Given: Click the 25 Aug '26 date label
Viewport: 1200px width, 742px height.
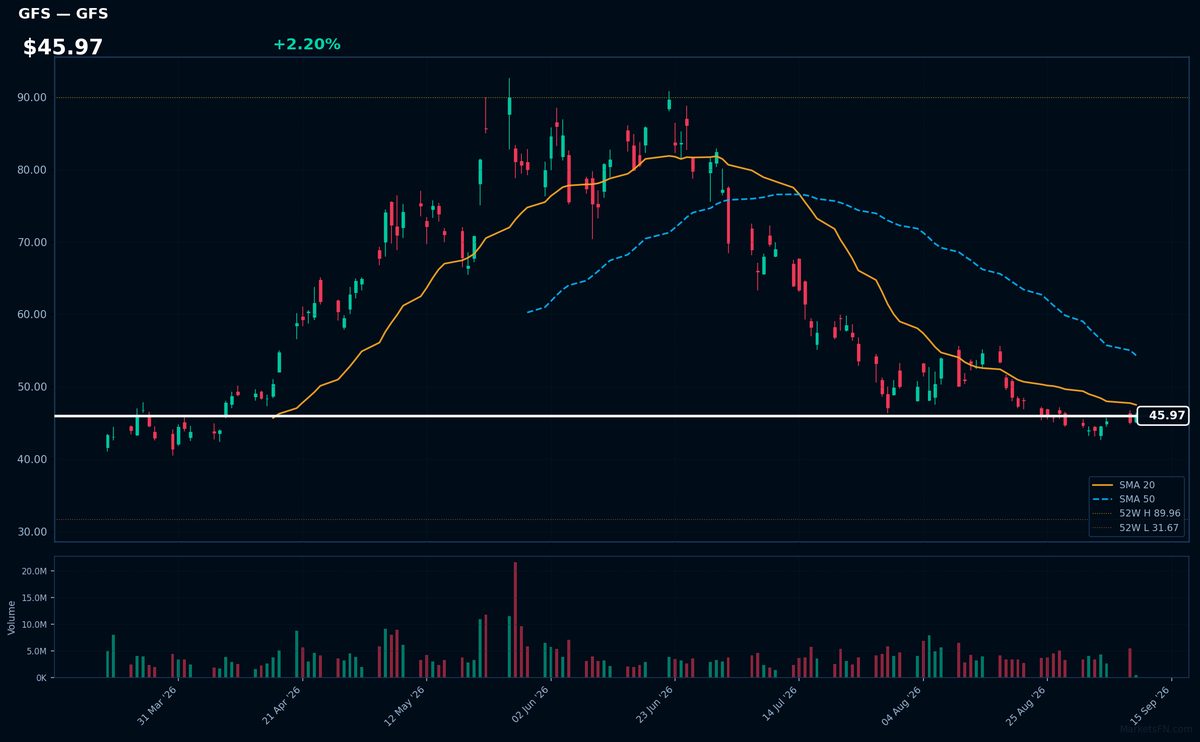Looking at the screenshot, I should (x=1027, y=704).
